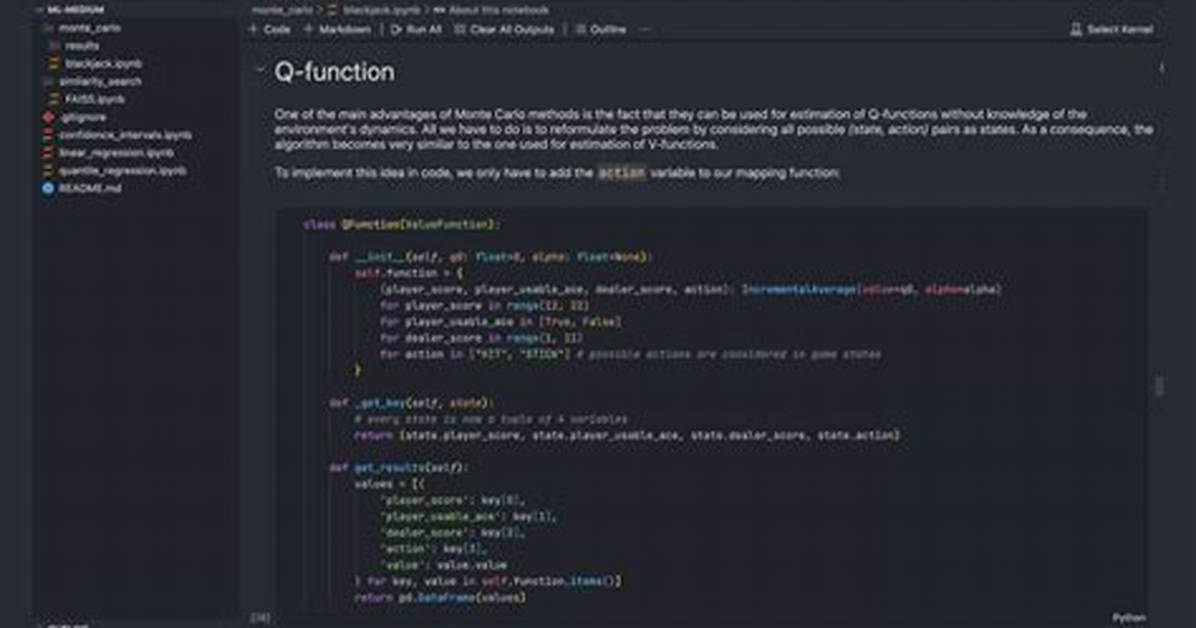Open confidence_intervals.ipynb file
The width and height of the screenshot is (1196, 628).
pos(117,135)
